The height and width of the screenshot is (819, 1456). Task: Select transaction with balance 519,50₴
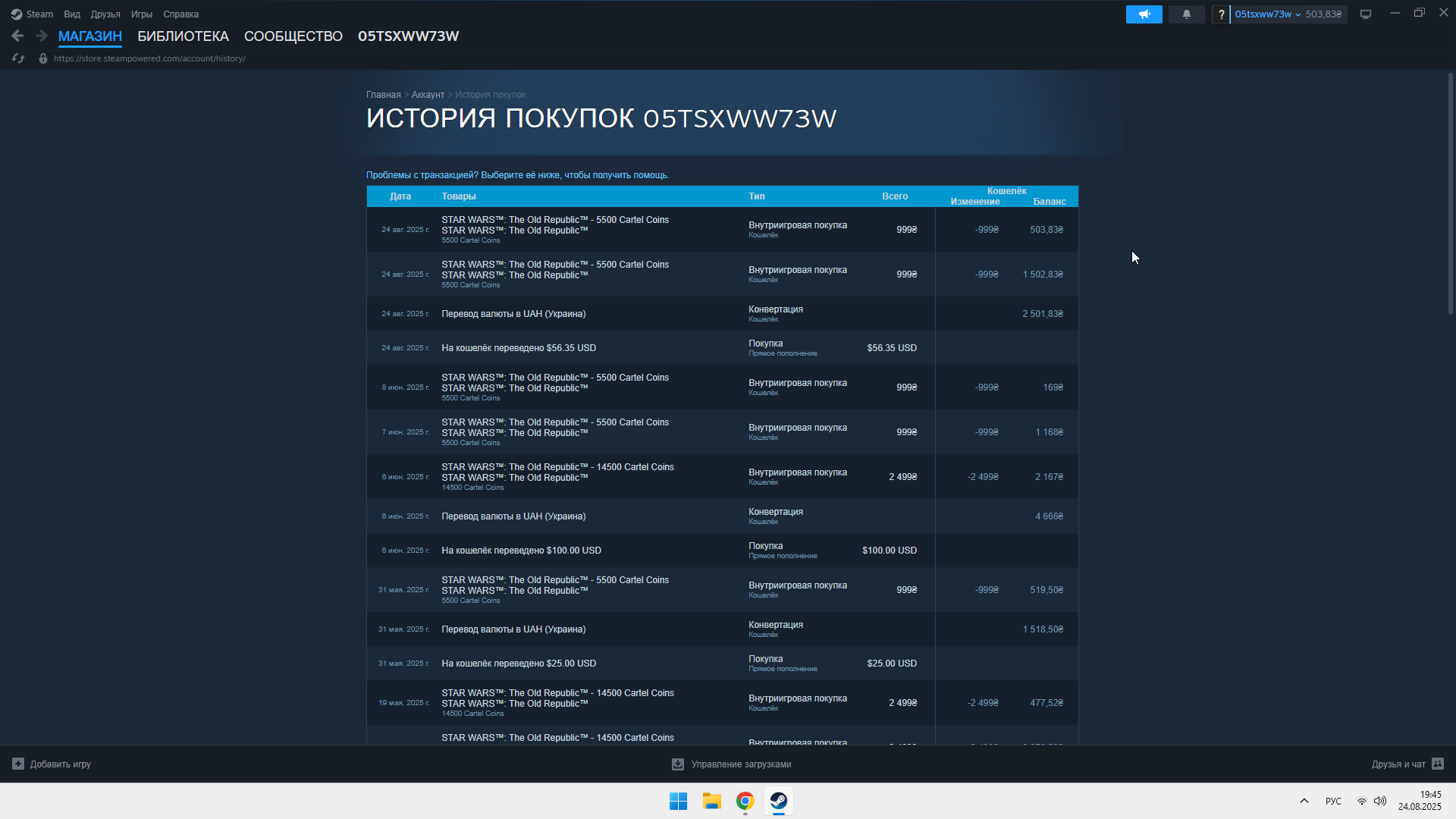[x=722, y=590]
